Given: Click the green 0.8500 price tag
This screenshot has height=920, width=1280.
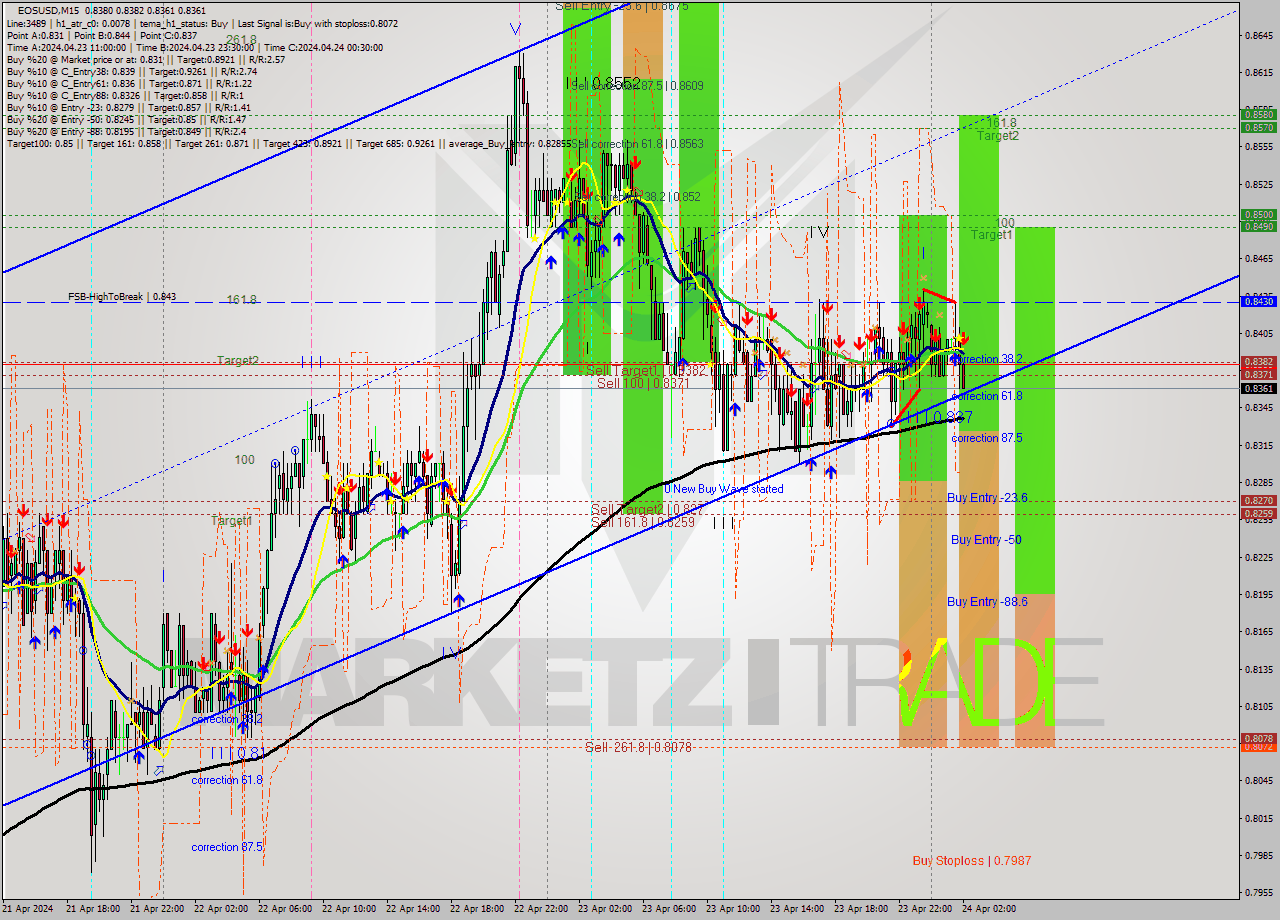Looking at the screenshot, I should click(x=1258, y=214).
